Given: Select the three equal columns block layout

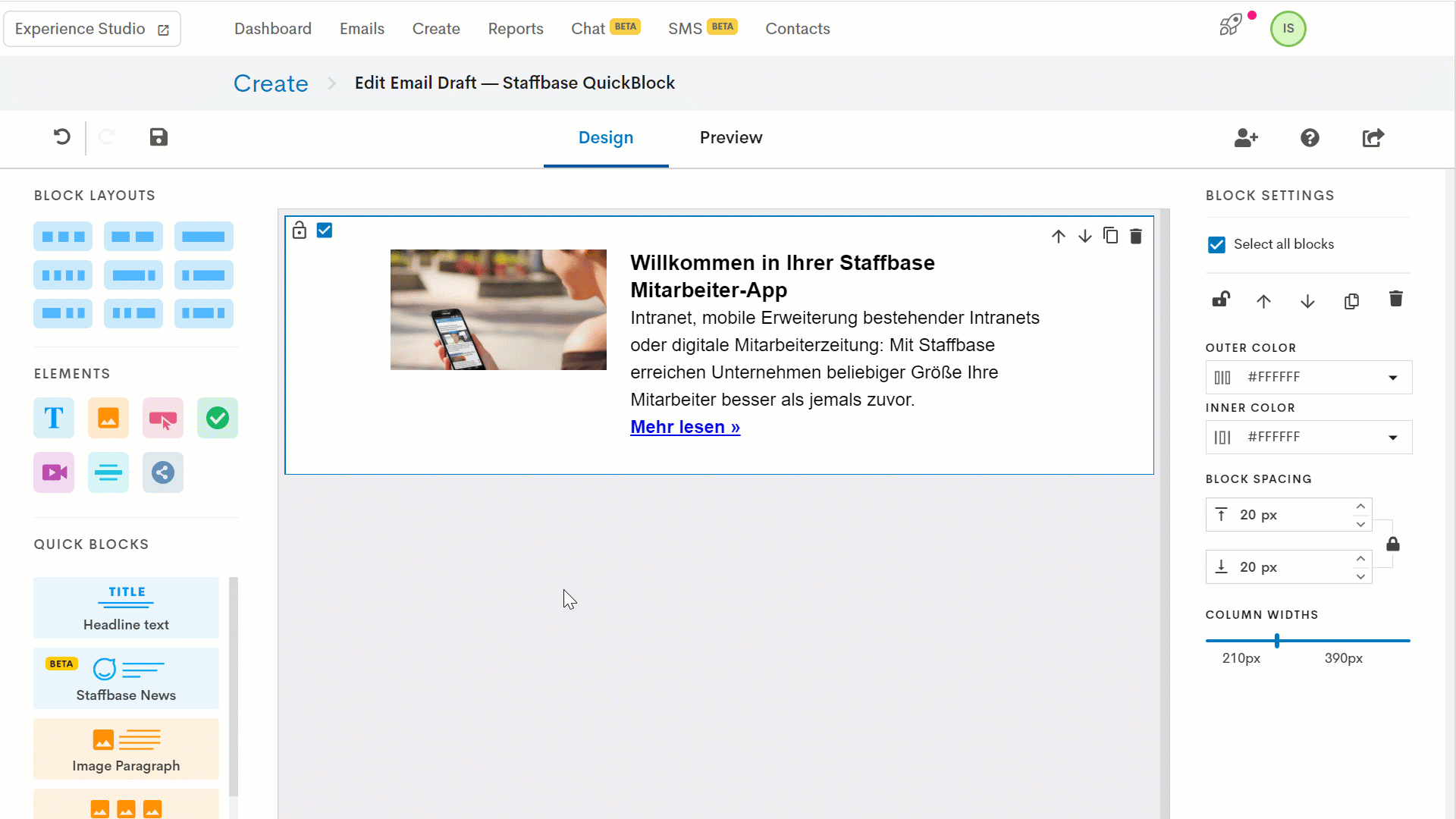Looking at the screenshot, I should (63, 237).
